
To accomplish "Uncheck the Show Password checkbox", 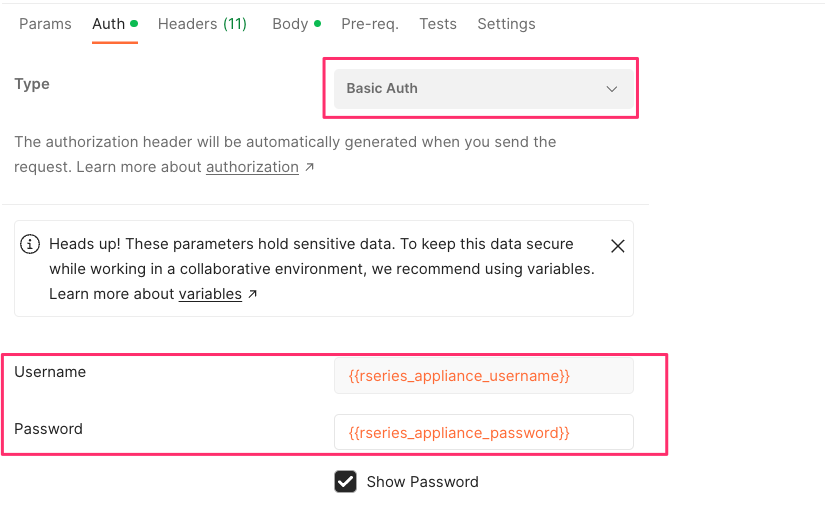I will 345,481.
